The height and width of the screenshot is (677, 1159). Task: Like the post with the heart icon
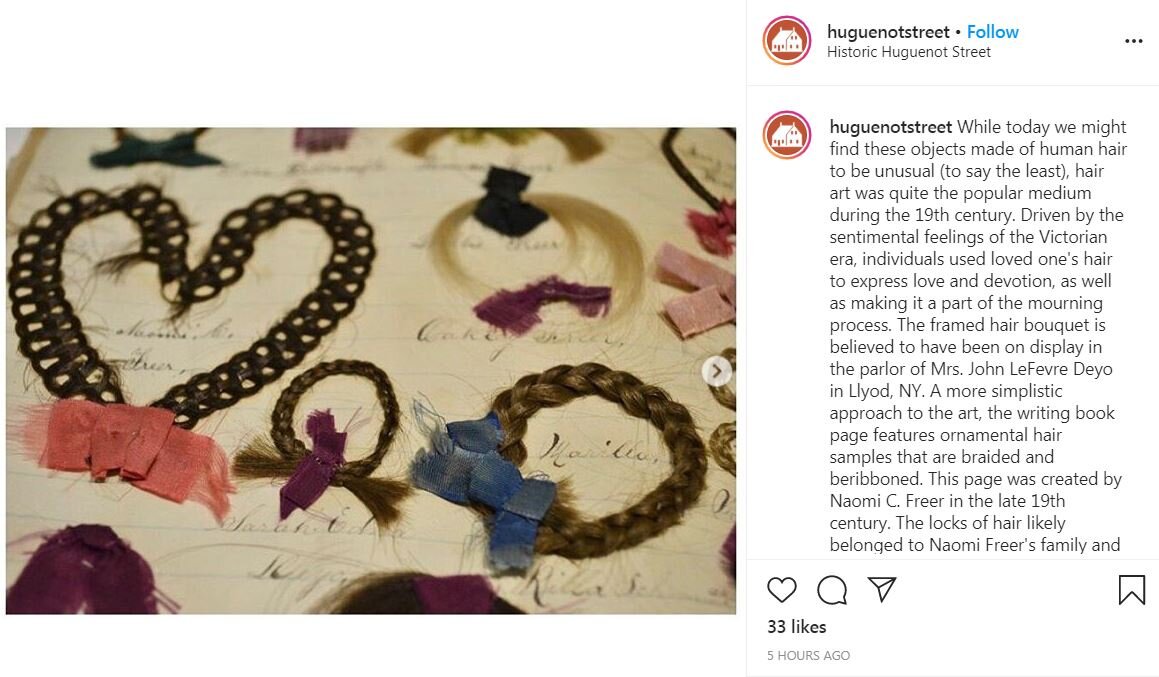pos(781,590)
